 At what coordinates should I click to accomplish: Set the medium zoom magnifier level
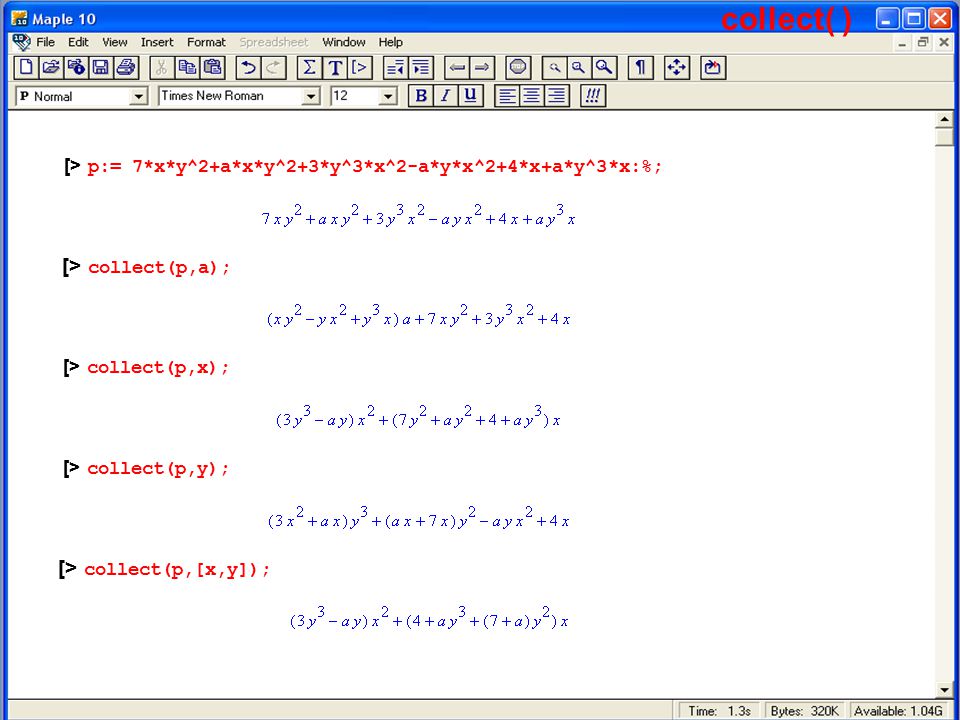579,67
